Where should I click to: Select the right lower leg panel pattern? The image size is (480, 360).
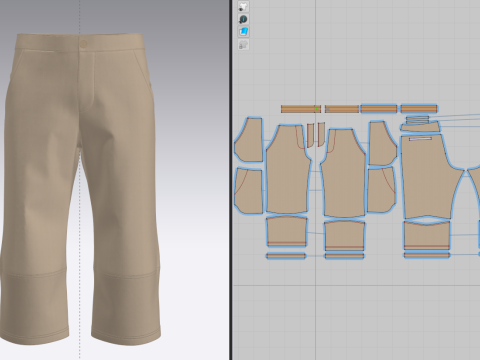tap(427, 235)
